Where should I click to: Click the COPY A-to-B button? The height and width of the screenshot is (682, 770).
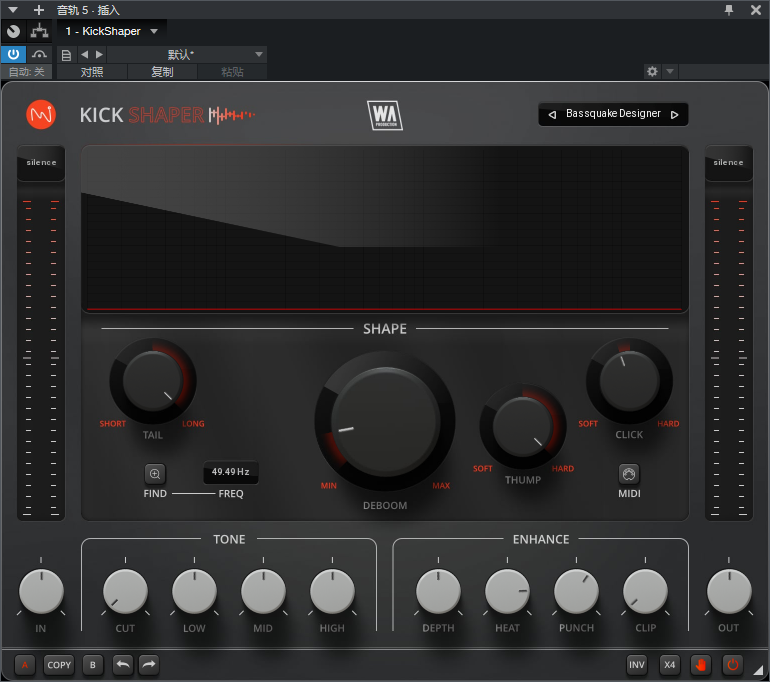click(59, 665)
